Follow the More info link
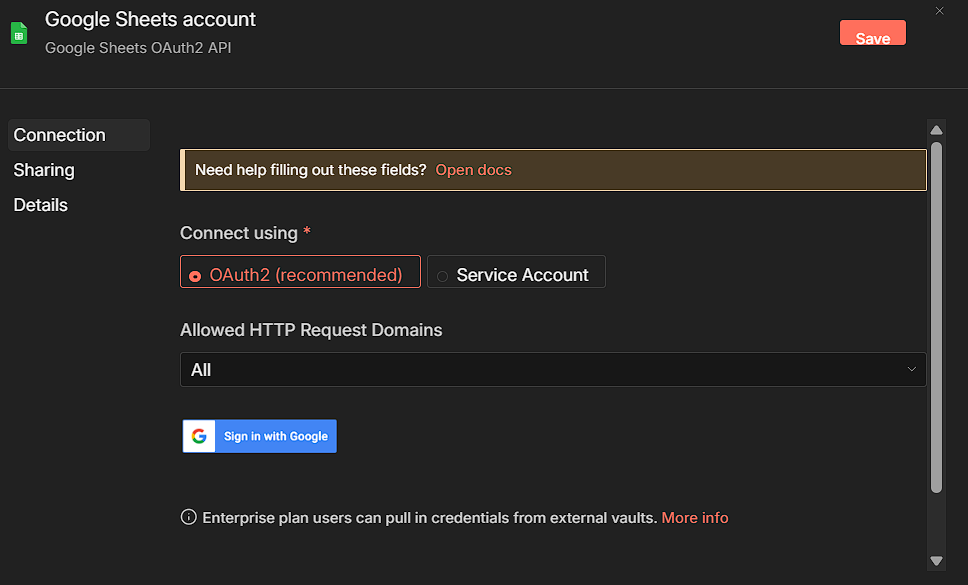This screenshot has height=585, width=968. coord(695,518)
